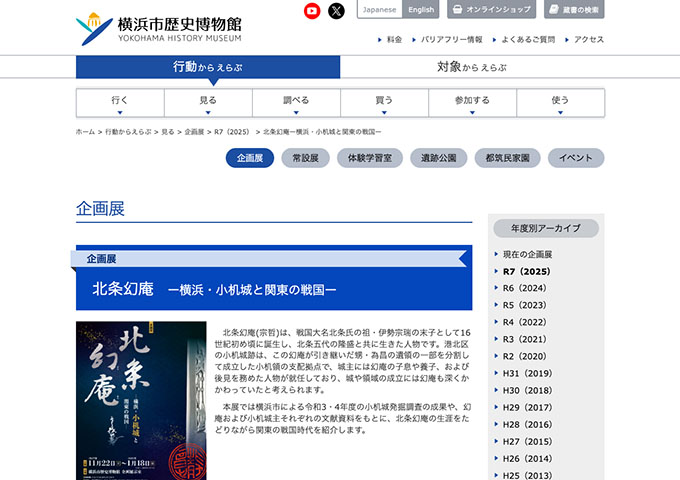The width and height of the screenshot is (680, 480).
Task: Open R7（2025） archive link in the sidebar
Action: pyautogui.click(x=526, y=271)
